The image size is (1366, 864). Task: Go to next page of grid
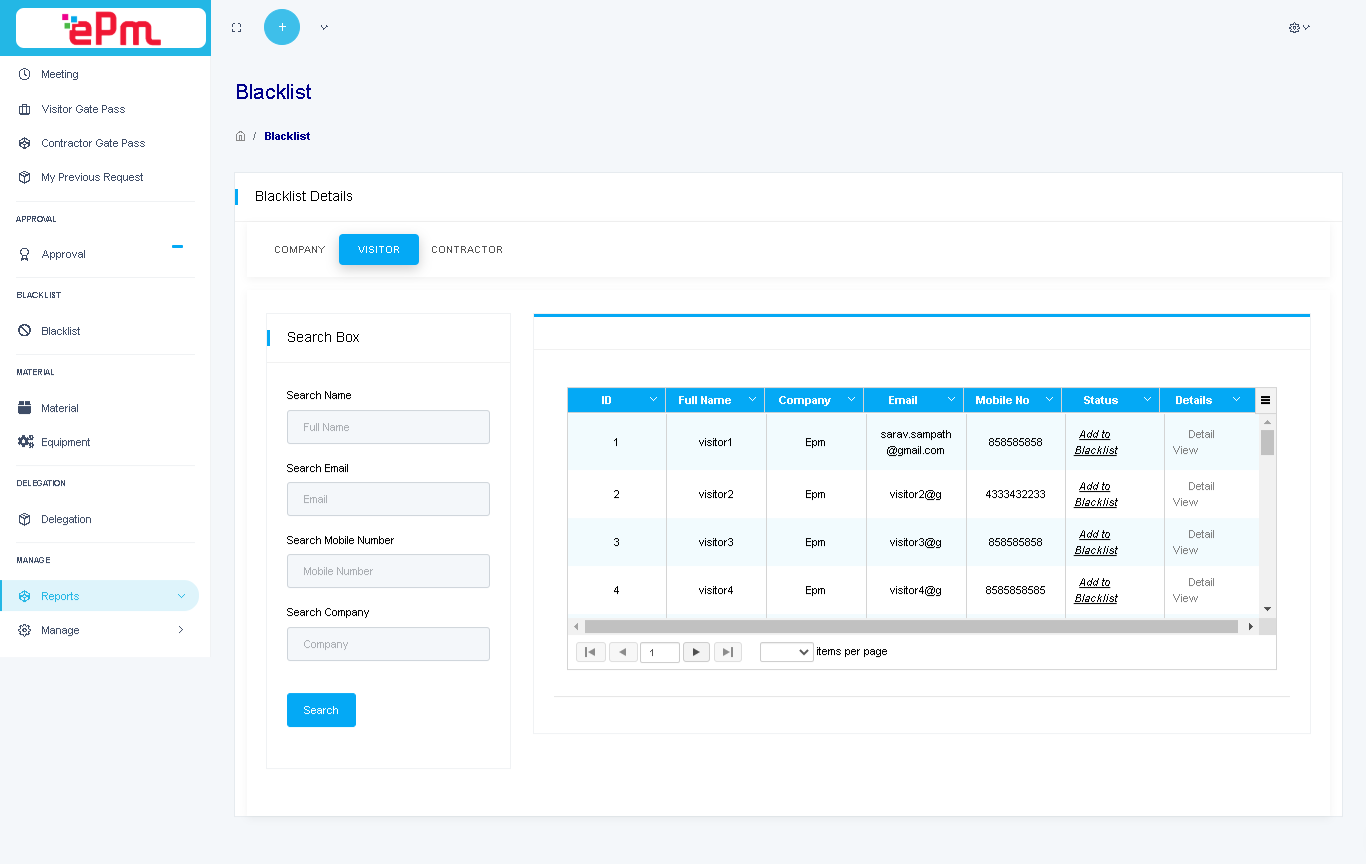696,652
